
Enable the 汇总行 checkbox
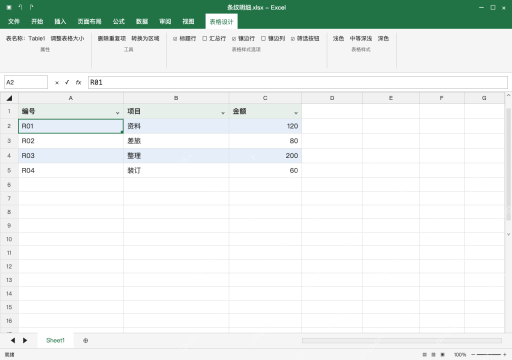tap(205, 39)
